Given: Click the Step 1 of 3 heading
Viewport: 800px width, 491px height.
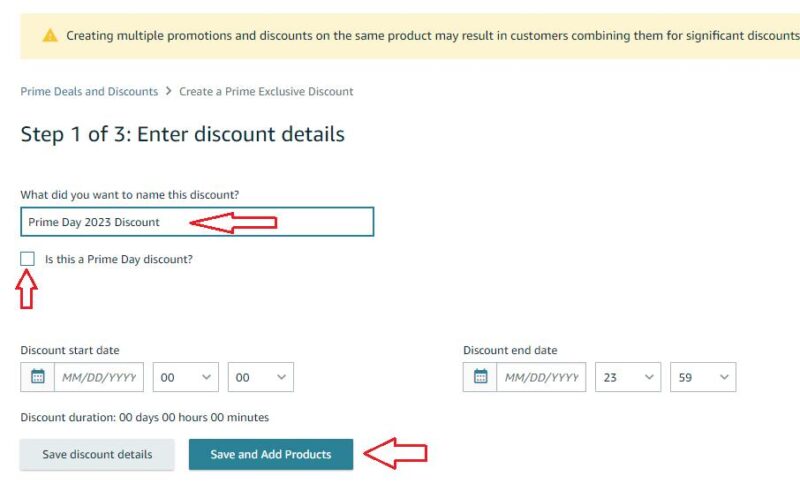Looking at the screenshot, I should point(183,134).
